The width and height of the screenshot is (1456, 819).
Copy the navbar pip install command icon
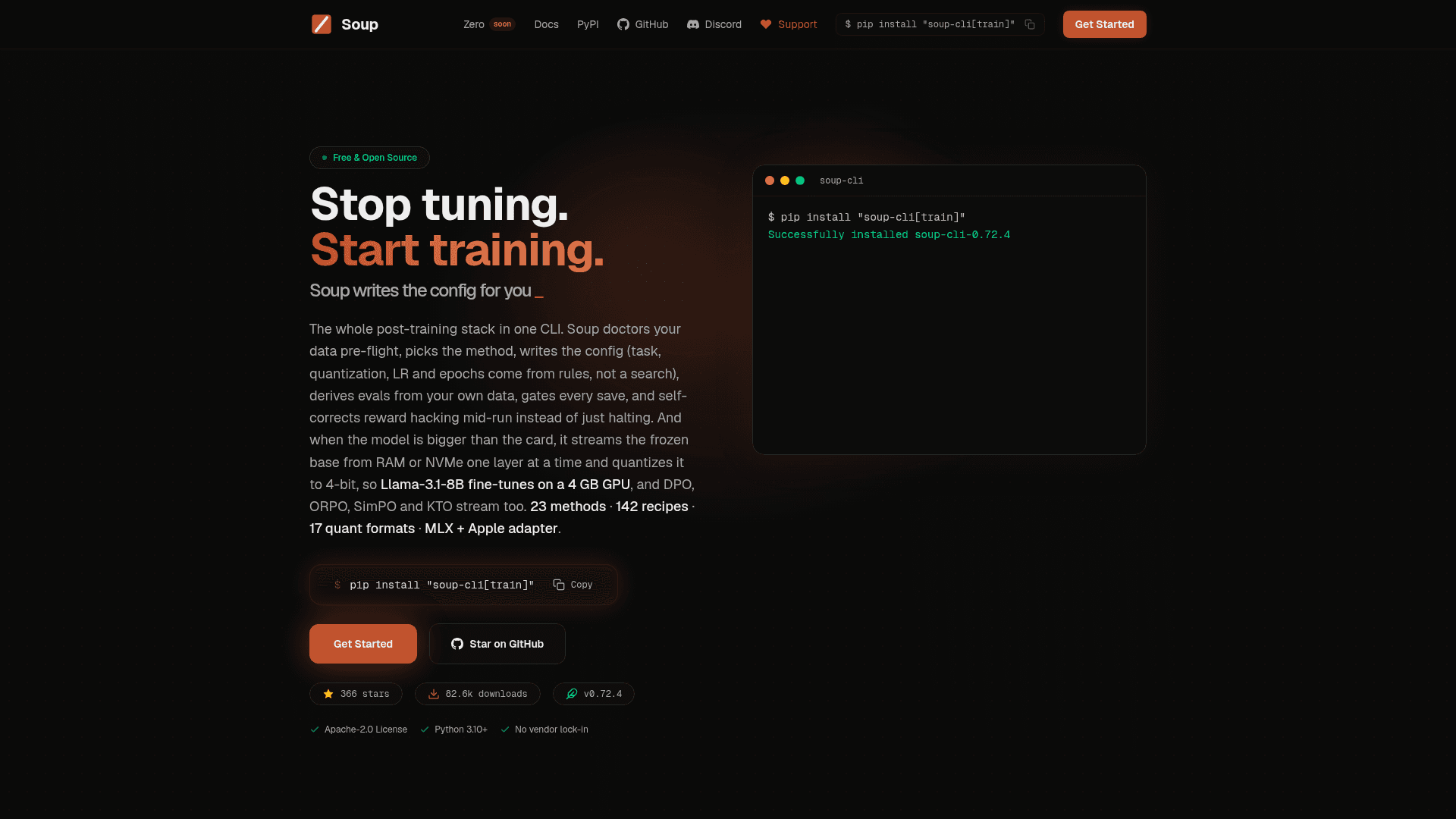tap(1030, 24)
